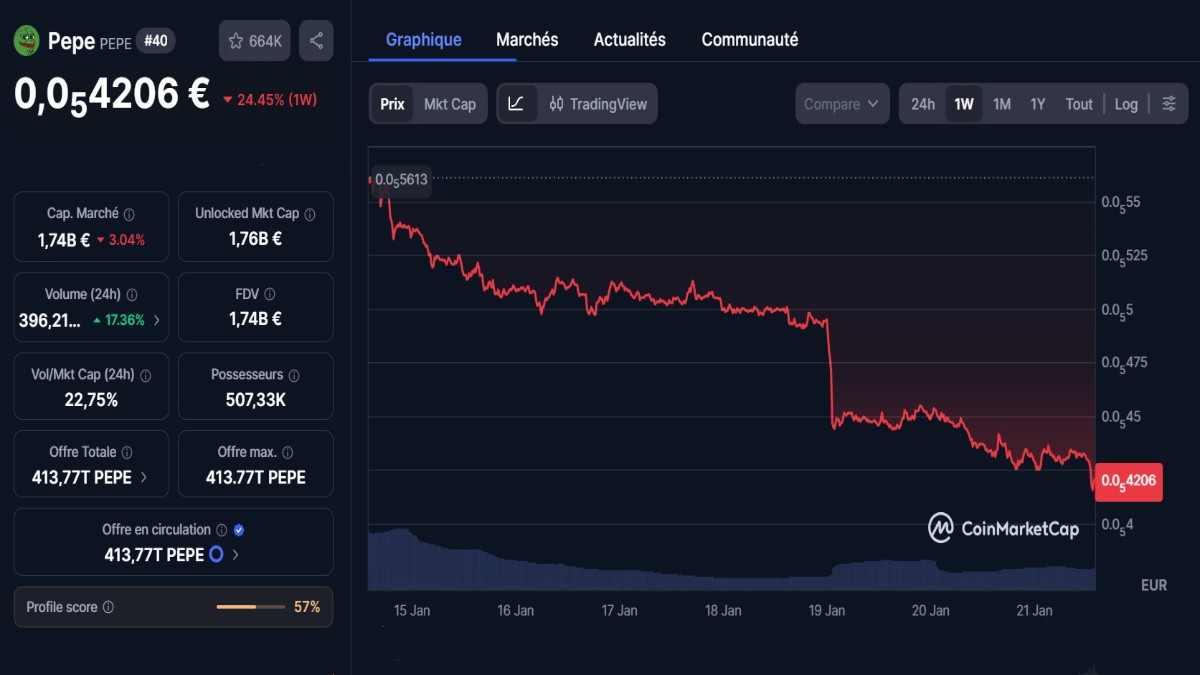Image resolution: width=1200 pixels, height=675 pixels.
Task: Click the 19 Jan date label
Action: coord(827,610)
